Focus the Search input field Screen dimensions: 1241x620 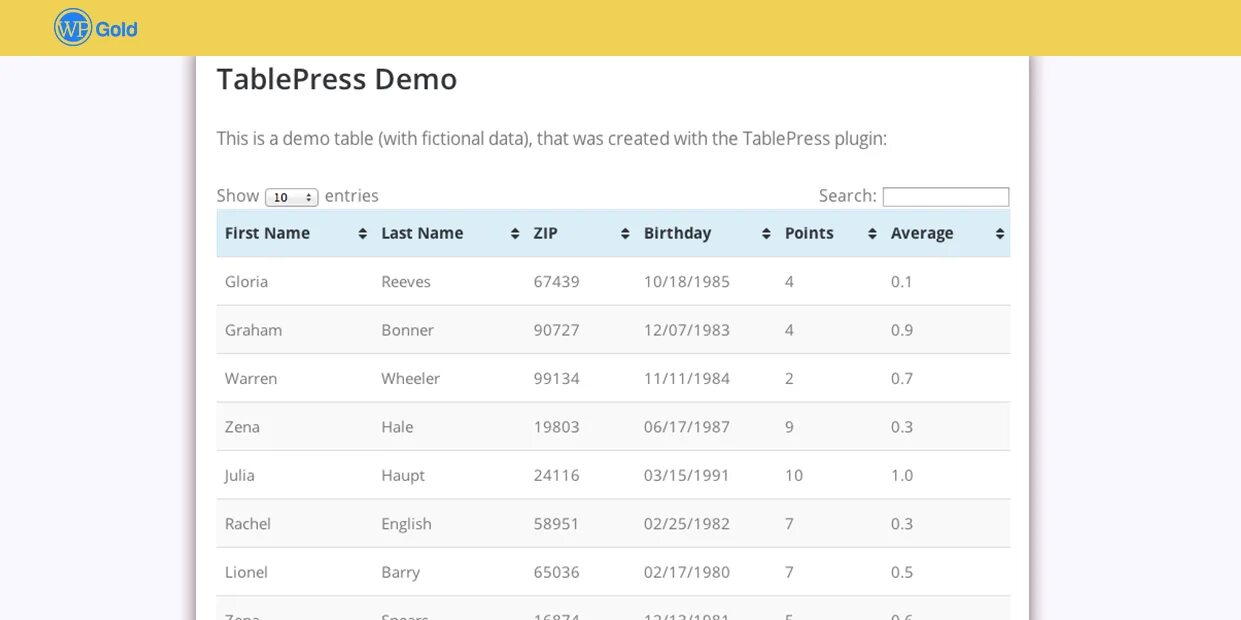[x=945, y=197]
